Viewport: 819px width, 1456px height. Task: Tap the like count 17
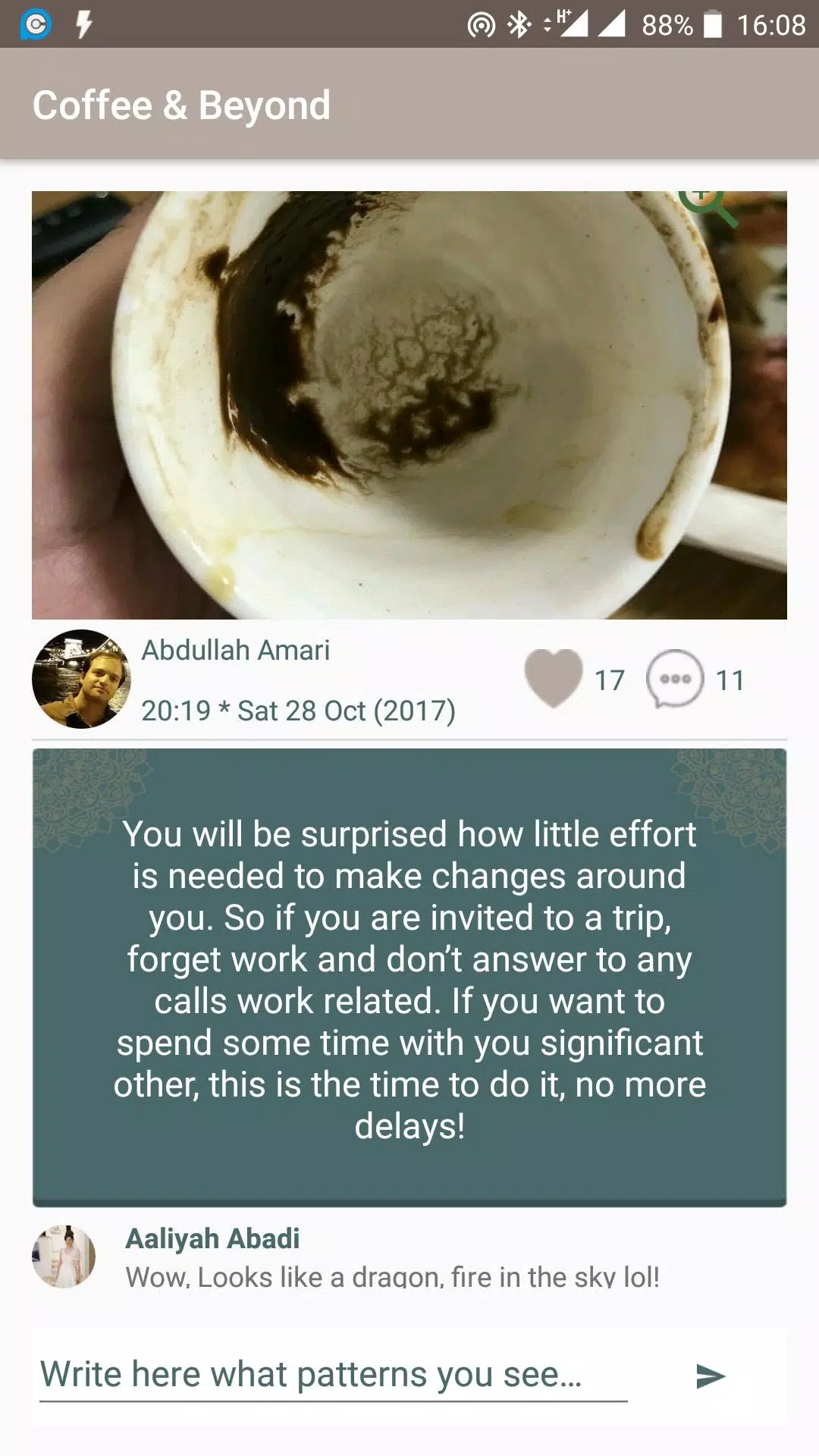point(610,680)
